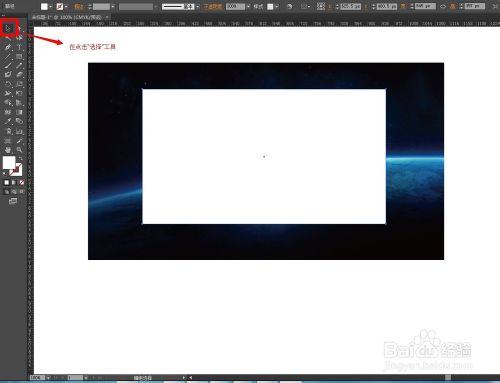The width and height of the screenshot is (500, 383).
Task: Select the Column Graph tool
Action: [x=19, y=131]
